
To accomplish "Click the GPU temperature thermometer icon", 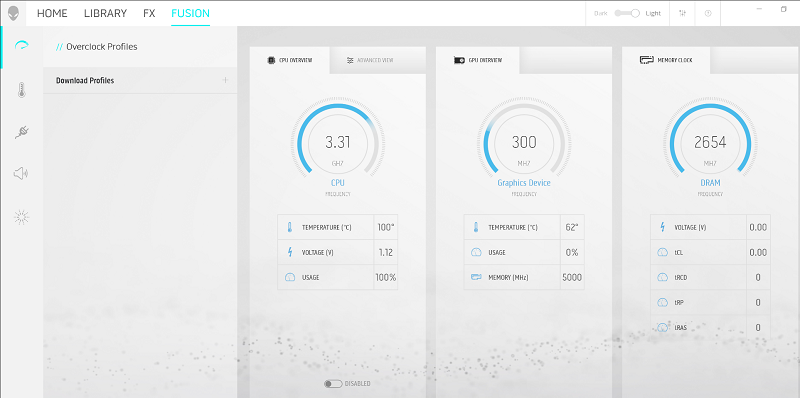I will pyautogui.click(x=476, y=227).
